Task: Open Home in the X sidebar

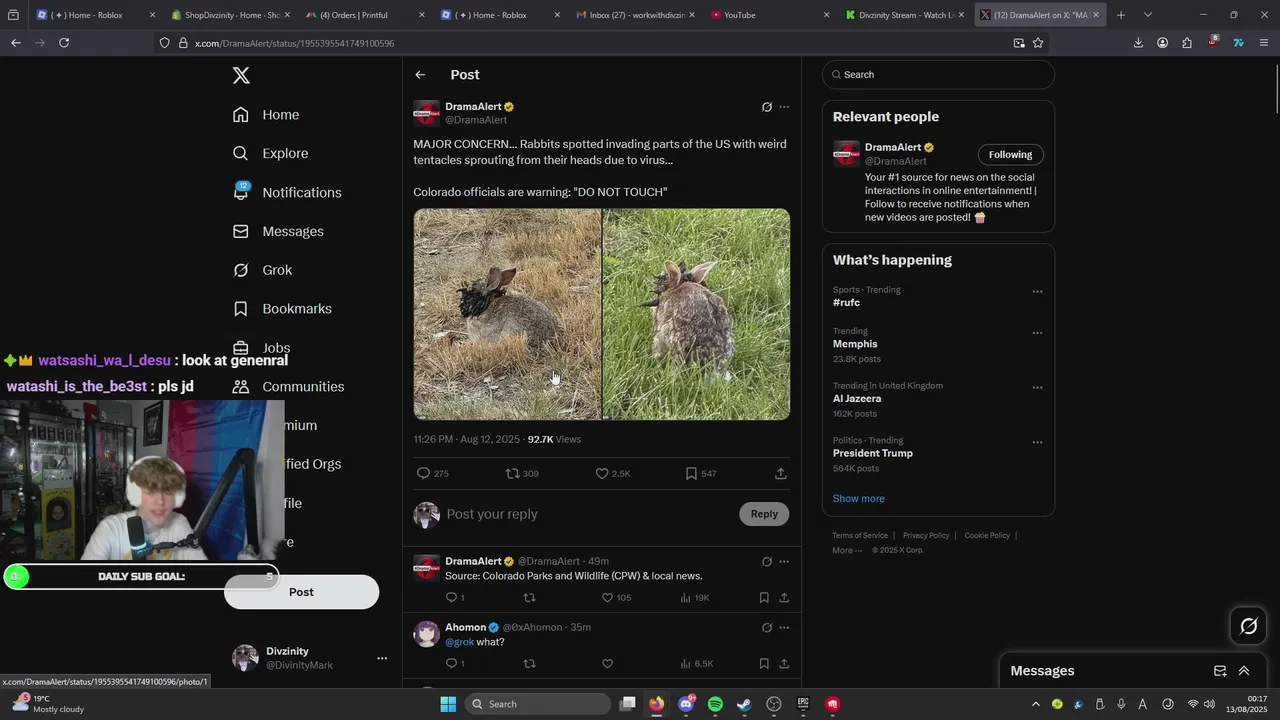Action: [266, 115]
